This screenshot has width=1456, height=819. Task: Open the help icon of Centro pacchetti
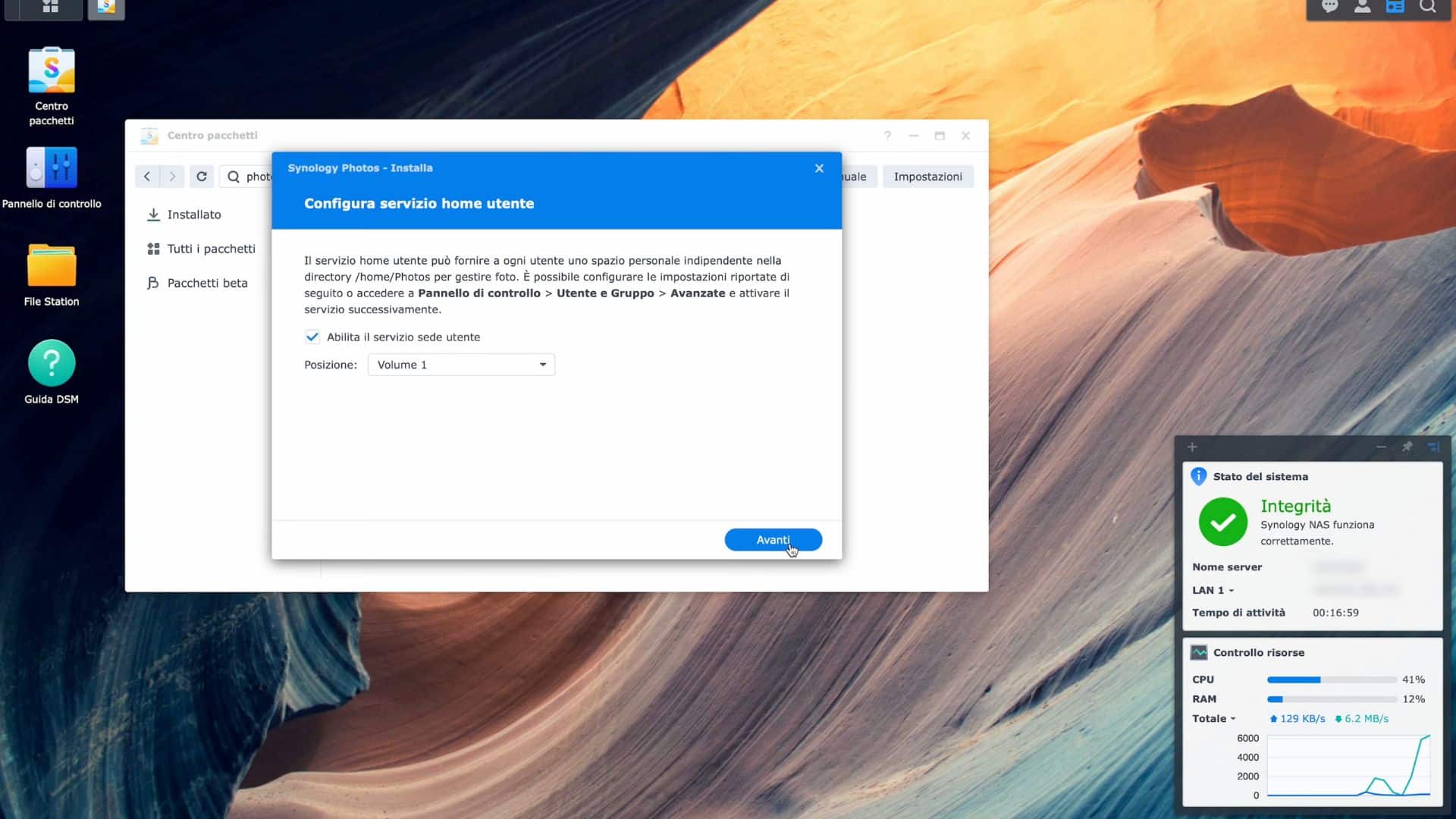point(887,136)
